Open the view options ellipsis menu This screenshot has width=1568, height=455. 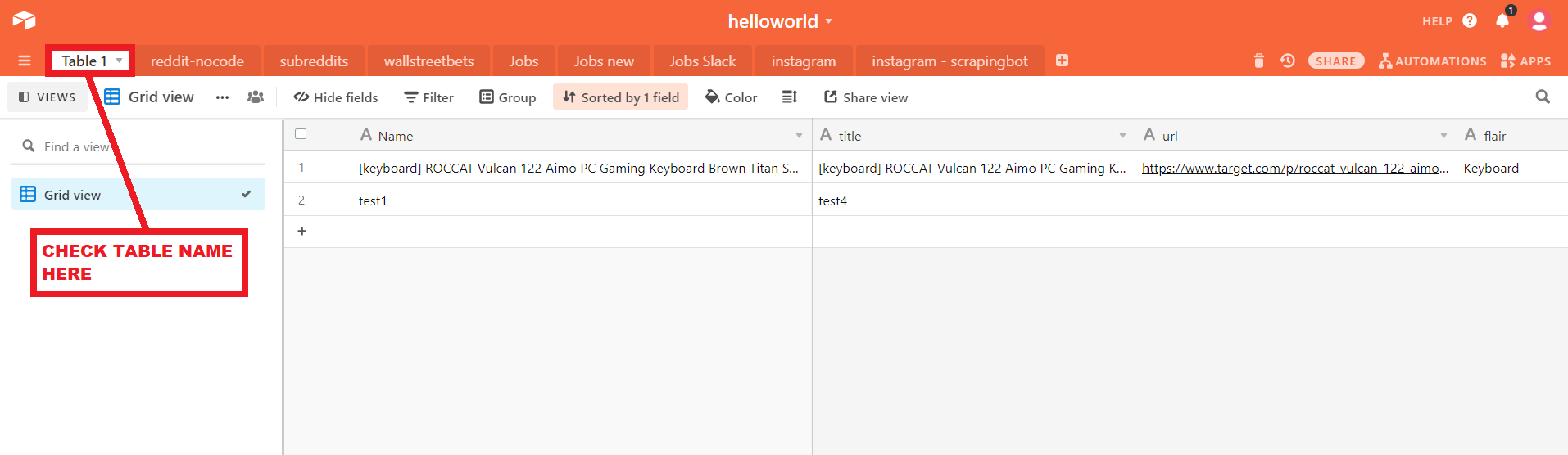point(222,97)
